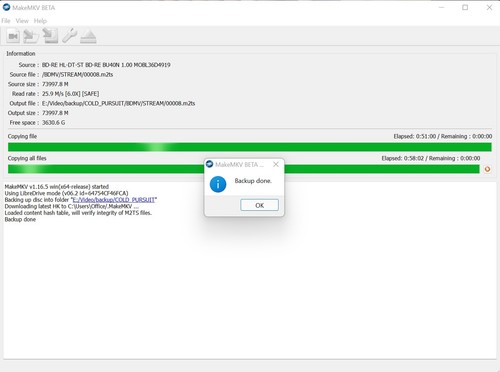Click the open disc toolbar icon

pos(31,36)
